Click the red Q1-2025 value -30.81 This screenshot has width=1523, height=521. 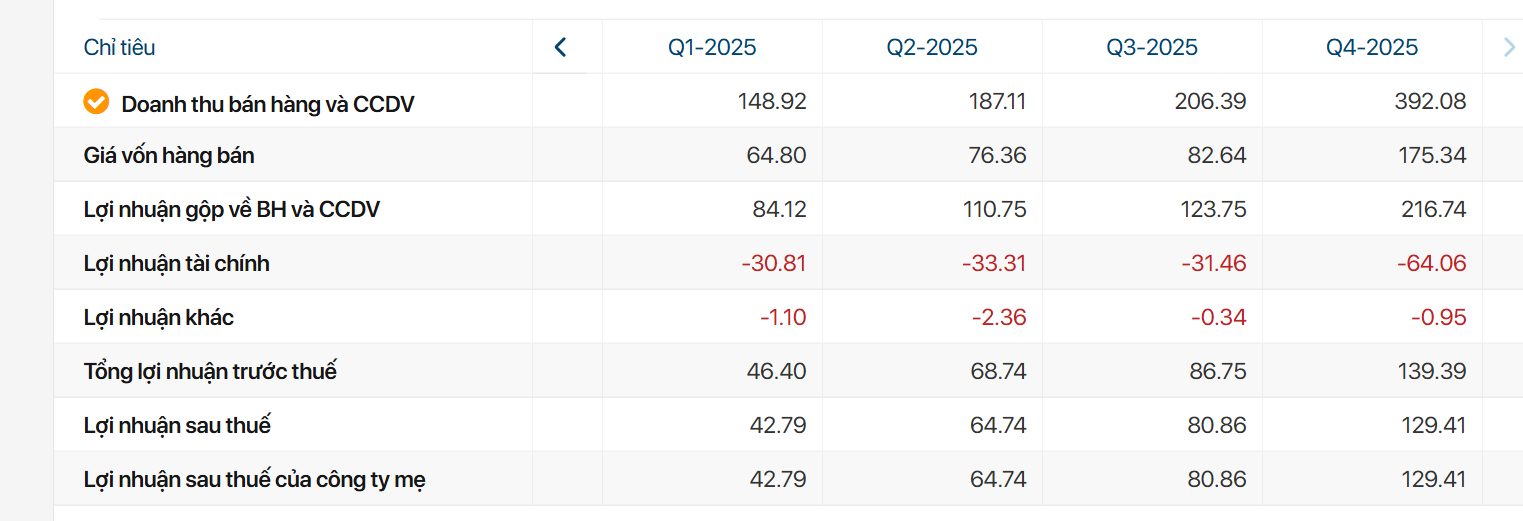pyautogui.click(x=774, y=264)
